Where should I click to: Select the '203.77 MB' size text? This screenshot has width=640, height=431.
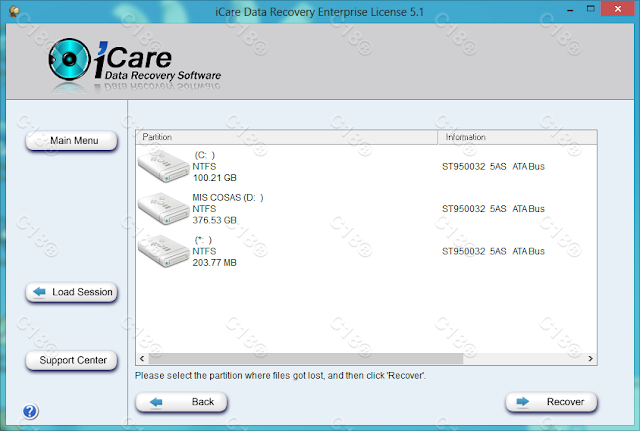coord(214,263)
